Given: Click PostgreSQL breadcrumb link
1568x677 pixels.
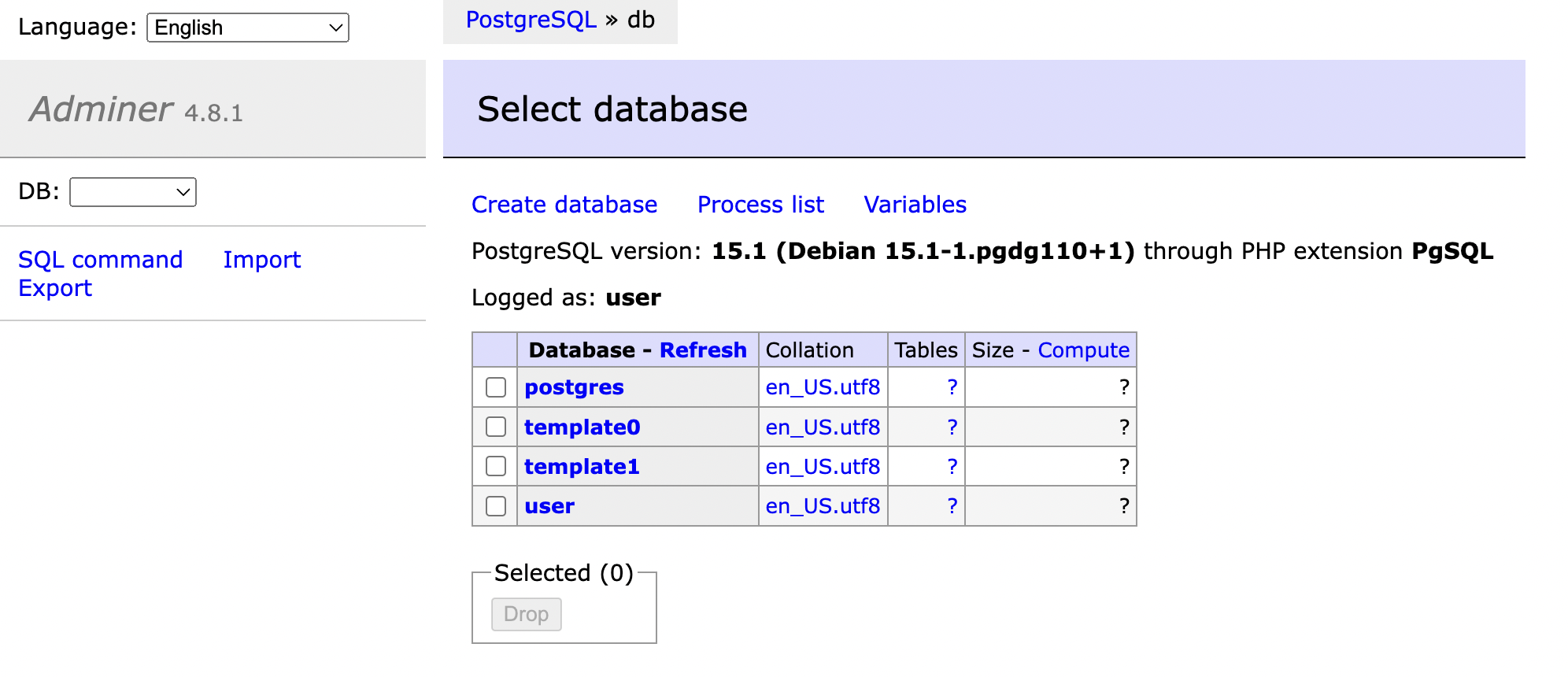Looking at the screenshot, I should pyautogui.click(x=531, y=20).
